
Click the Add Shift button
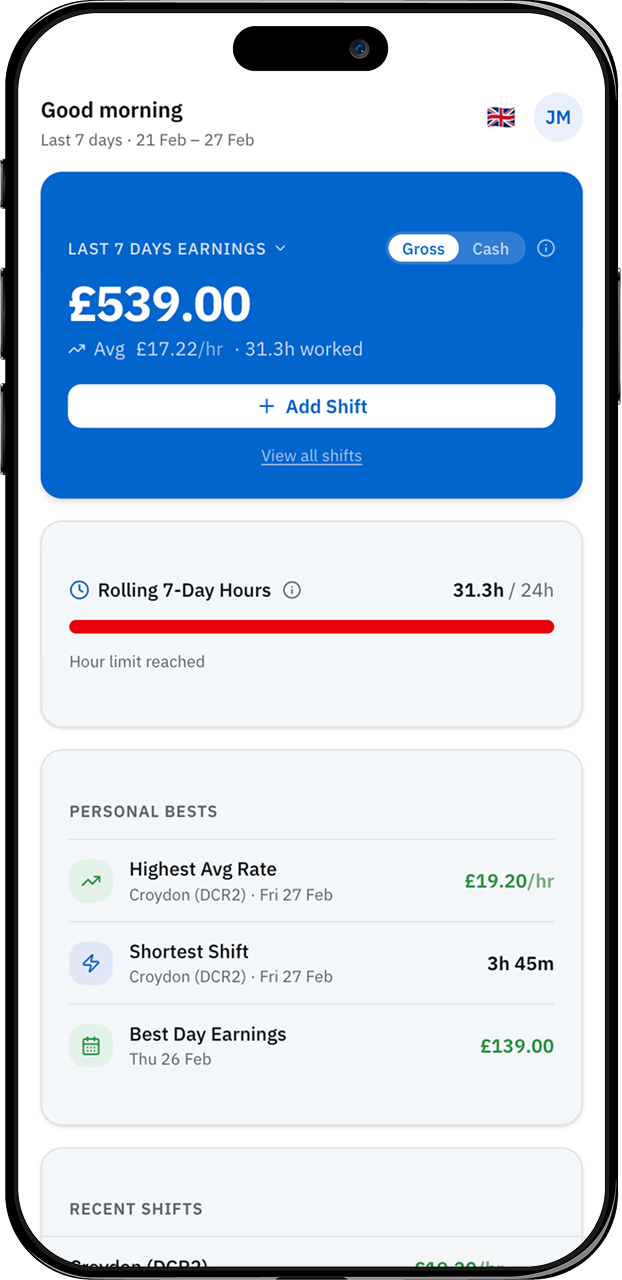(311, 406)
